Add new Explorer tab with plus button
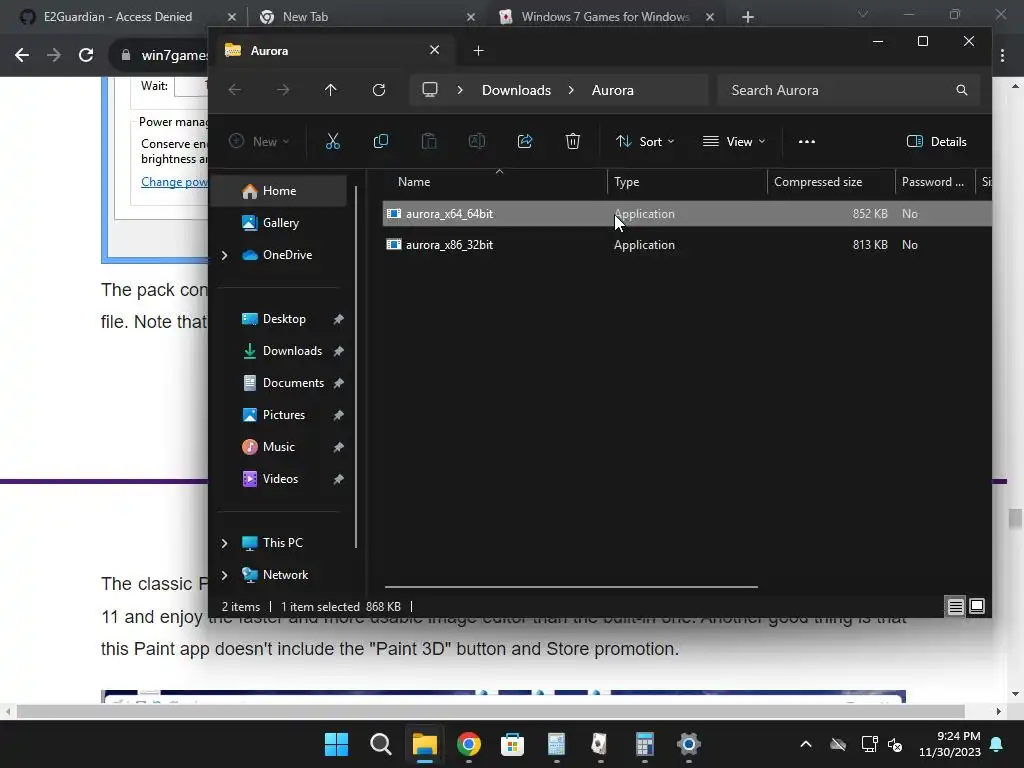Screen dimensions: 1024x768 point(478,50)
